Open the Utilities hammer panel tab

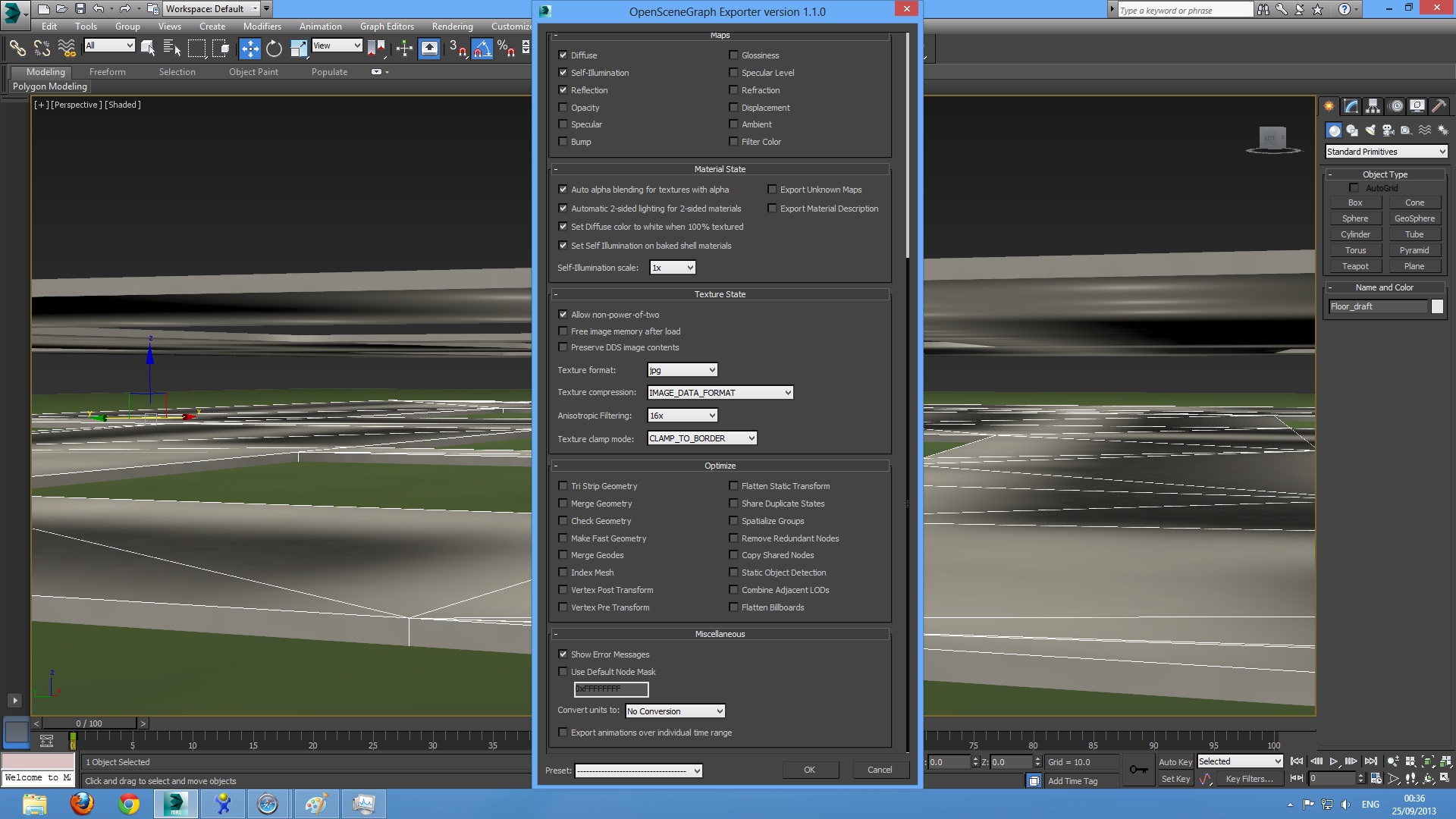[1439, 106]
